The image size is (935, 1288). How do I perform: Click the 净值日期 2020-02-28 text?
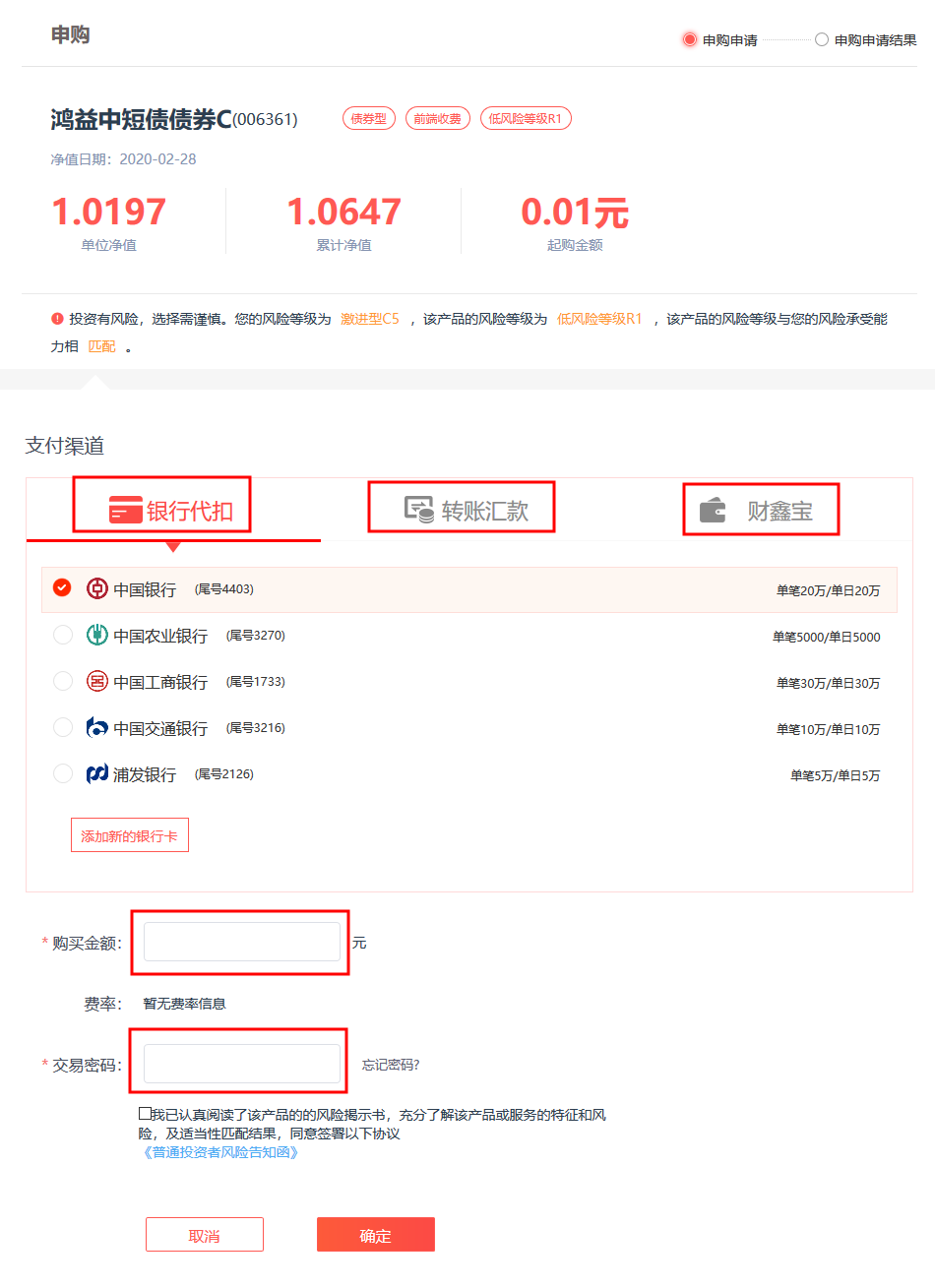pos(124,159)
